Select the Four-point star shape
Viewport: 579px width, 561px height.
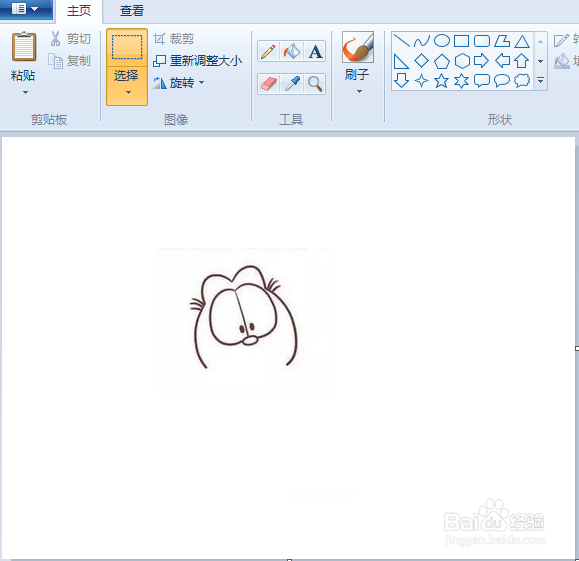421,80
